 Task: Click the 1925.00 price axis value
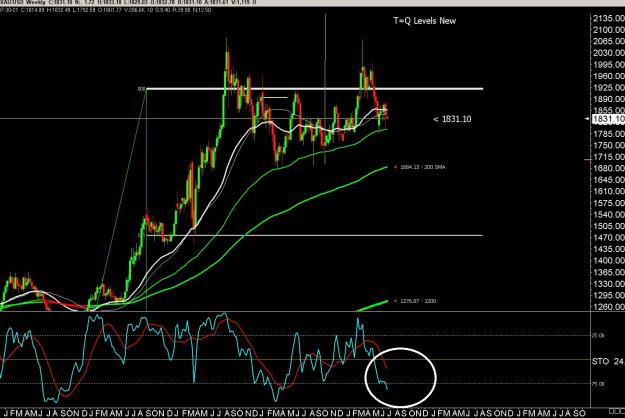click(x=609, y=87)
